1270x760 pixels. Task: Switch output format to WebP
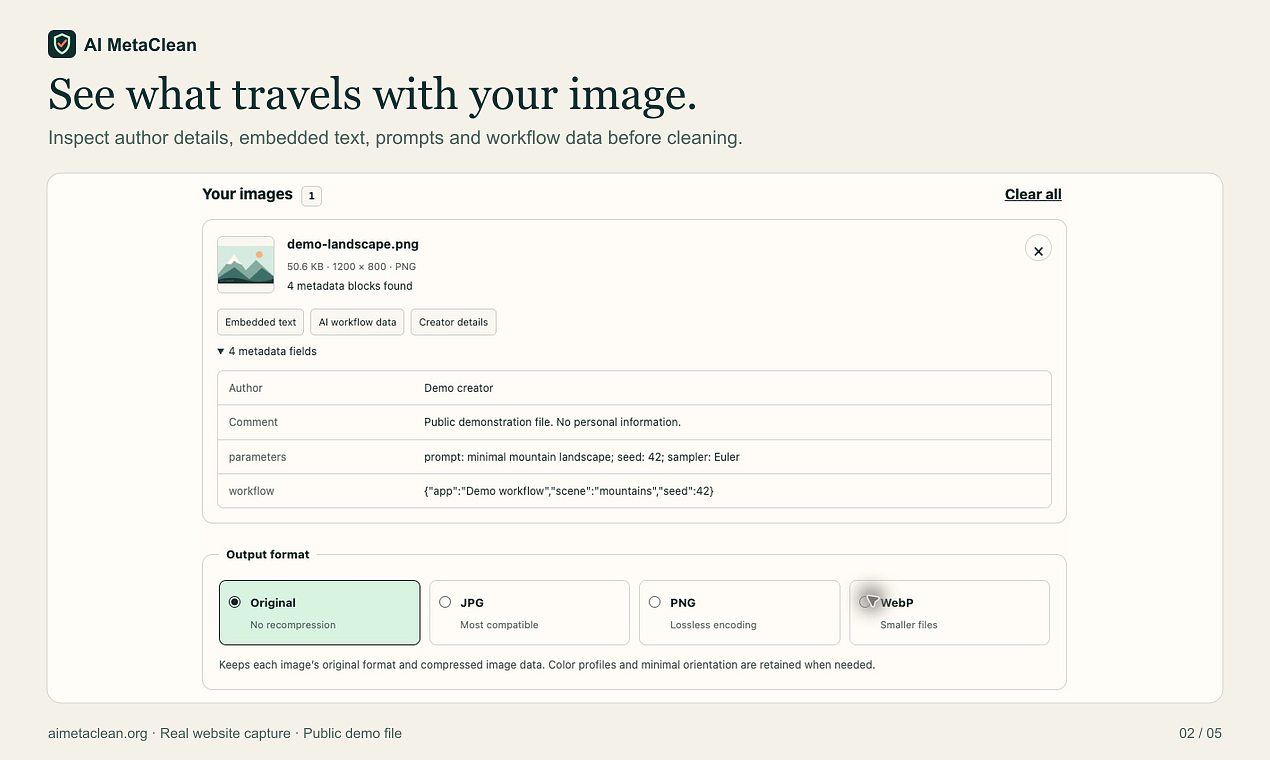click(949, 613)
